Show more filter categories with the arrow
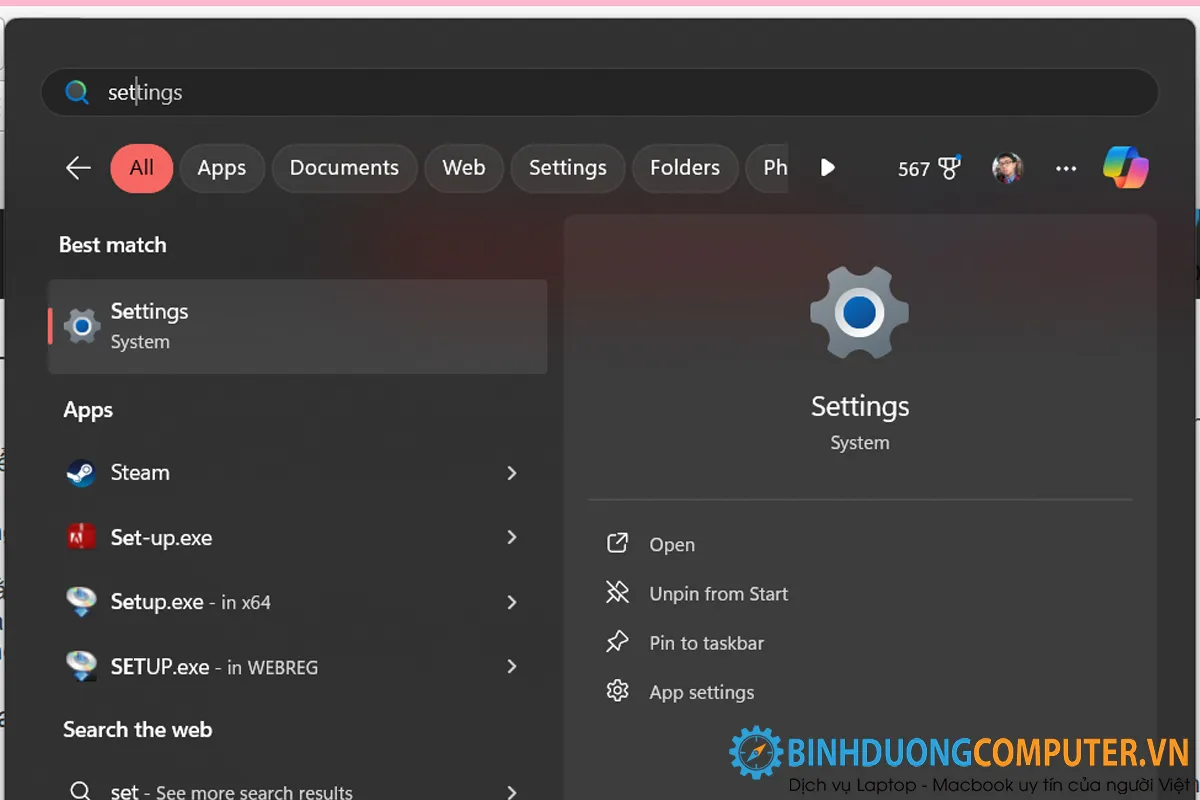The image size is (1200, 800). 828,168
